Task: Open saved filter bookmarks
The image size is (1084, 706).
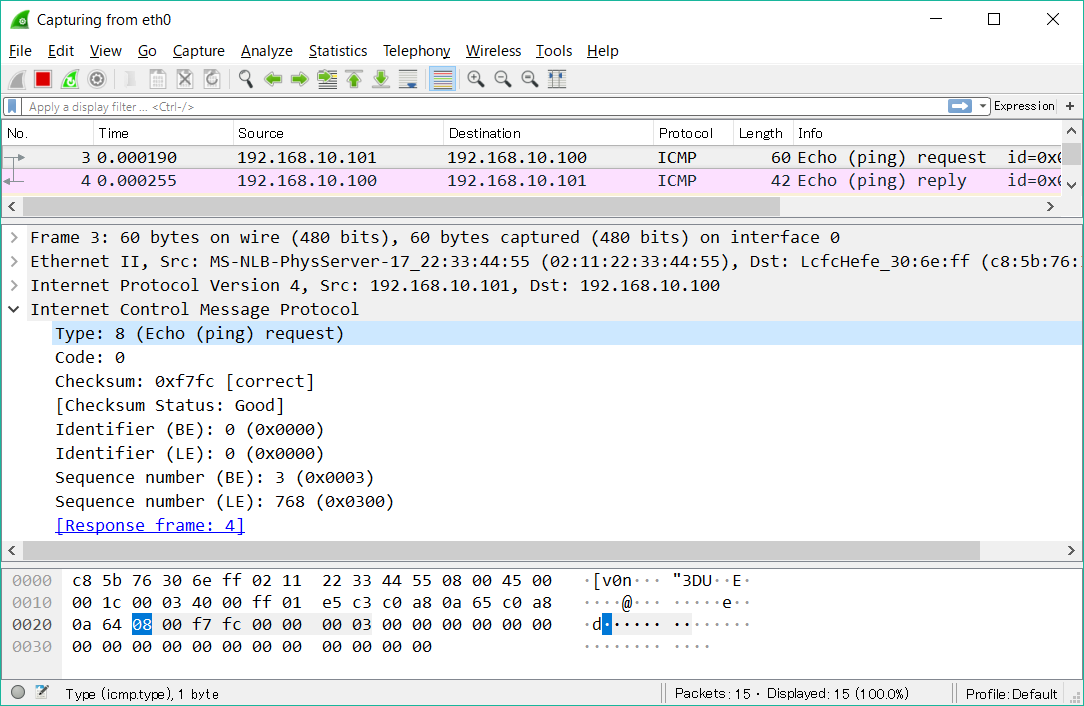Action: click(x=11, y=106)
